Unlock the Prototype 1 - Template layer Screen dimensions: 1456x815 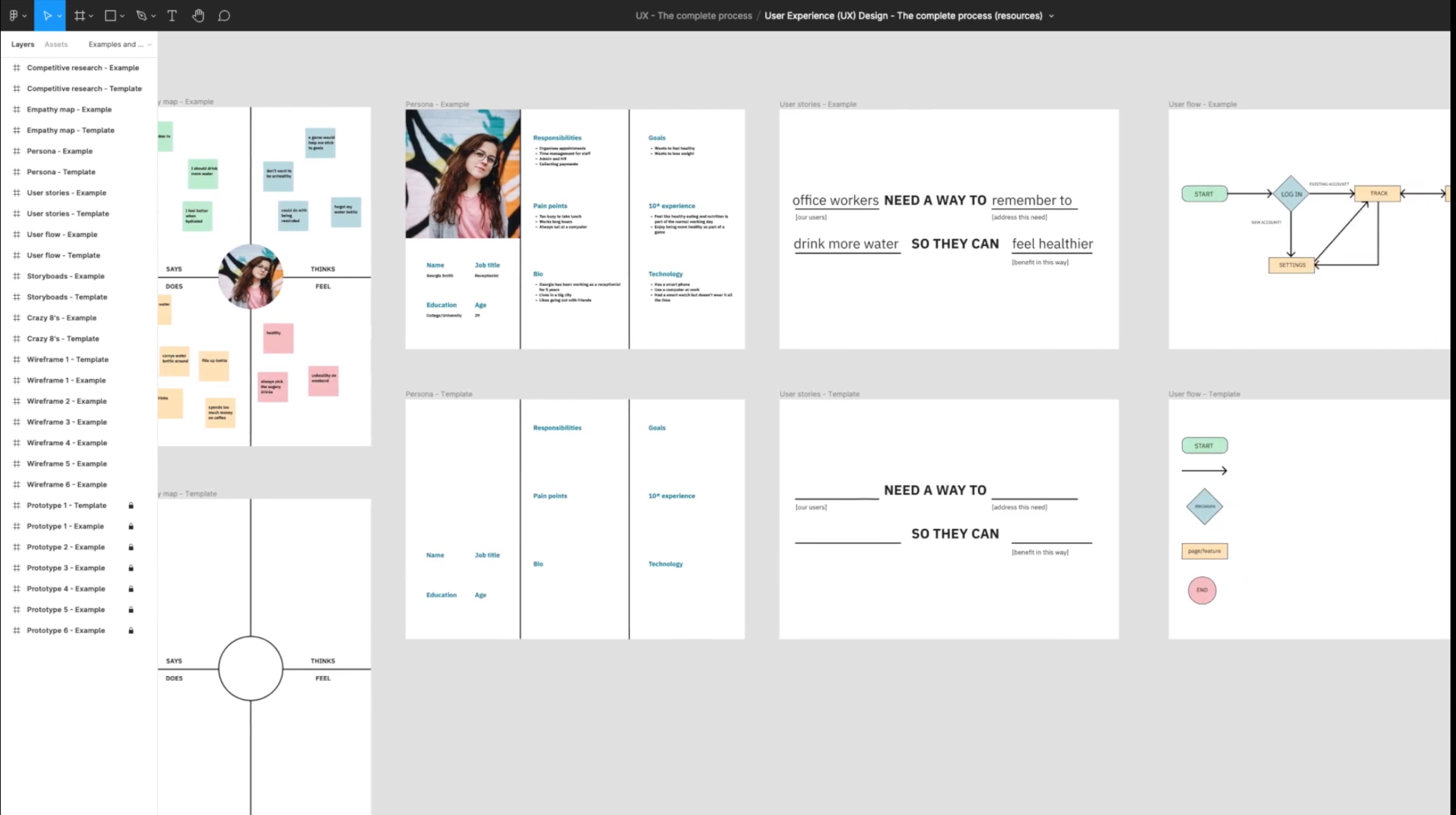pos(131,505)
